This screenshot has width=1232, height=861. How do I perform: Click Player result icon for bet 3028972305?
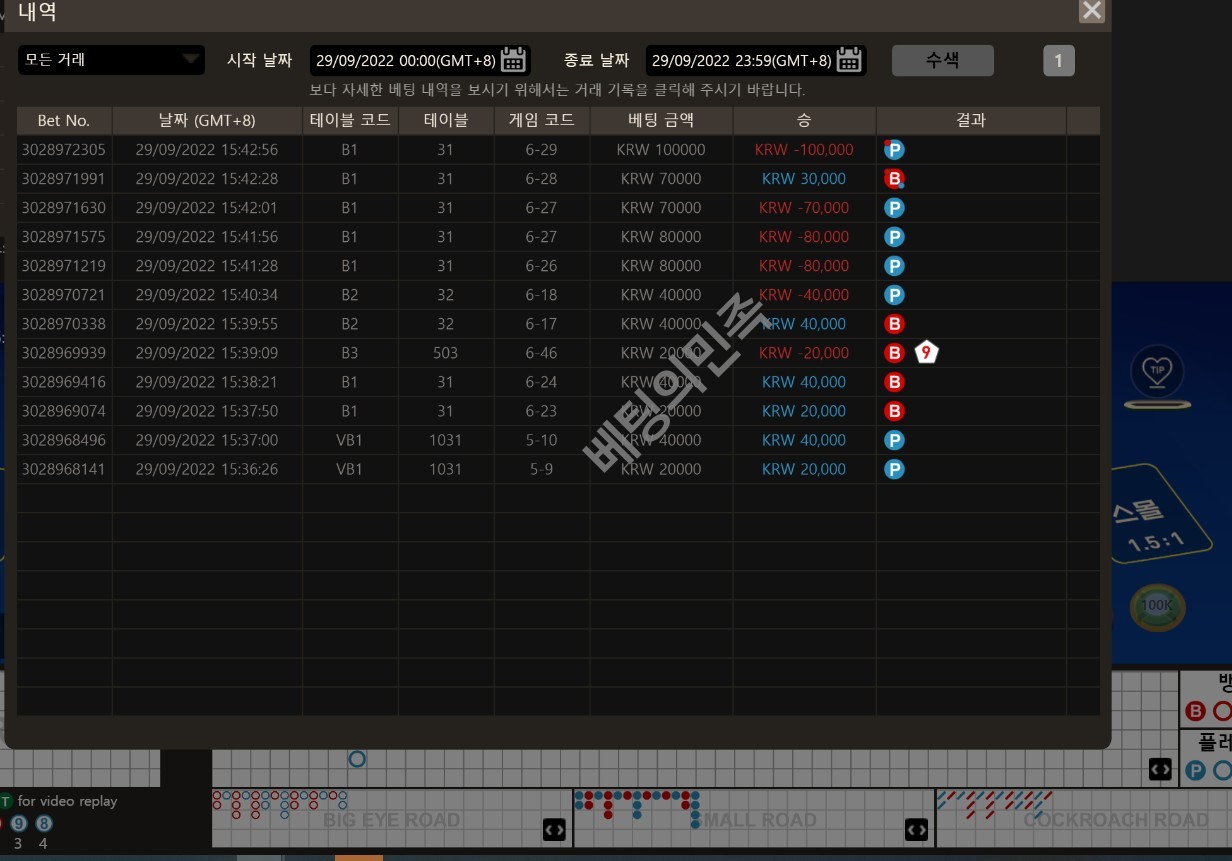(894, 150)
